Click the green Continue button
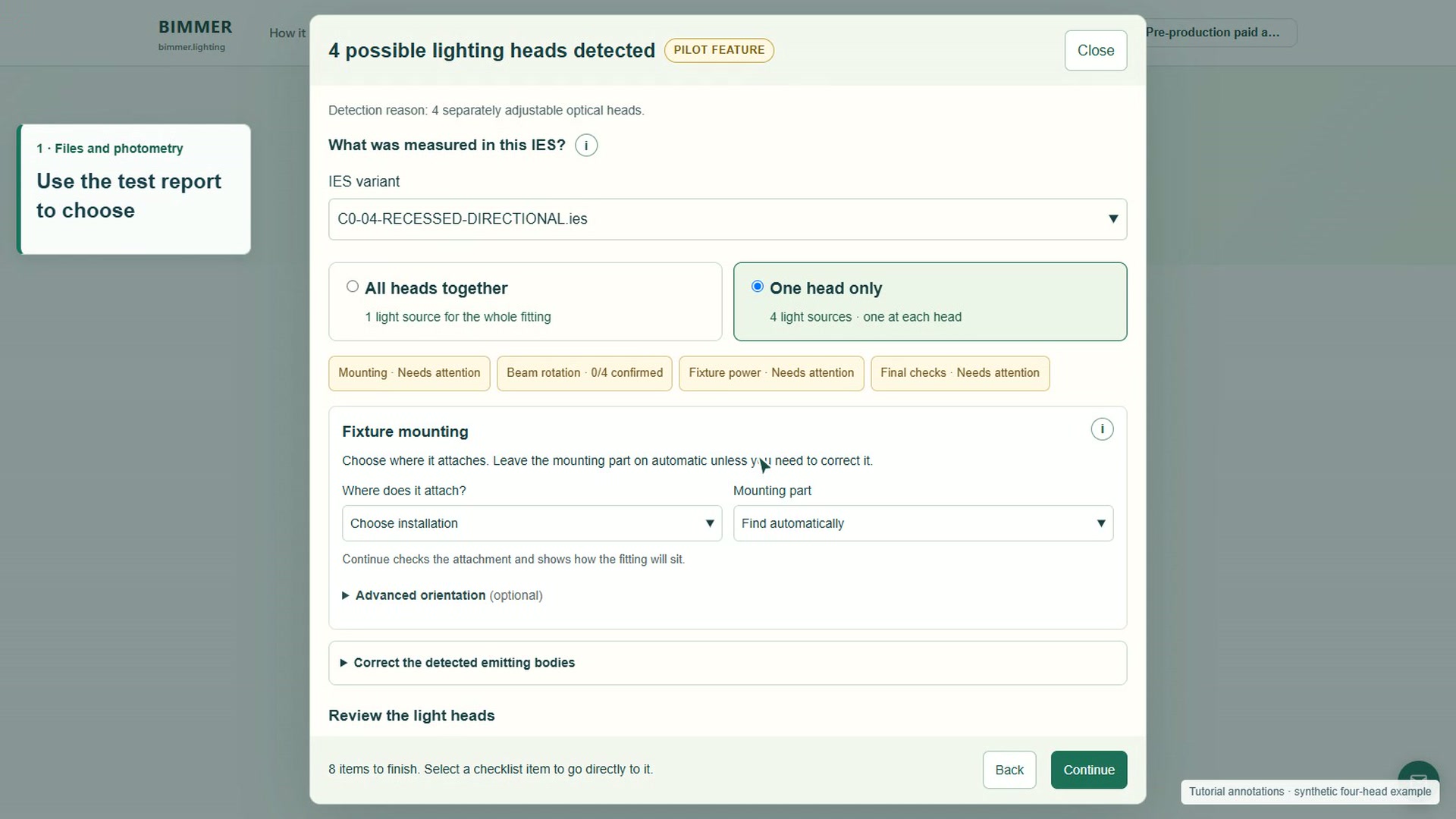 click(x=1088, y=770)
